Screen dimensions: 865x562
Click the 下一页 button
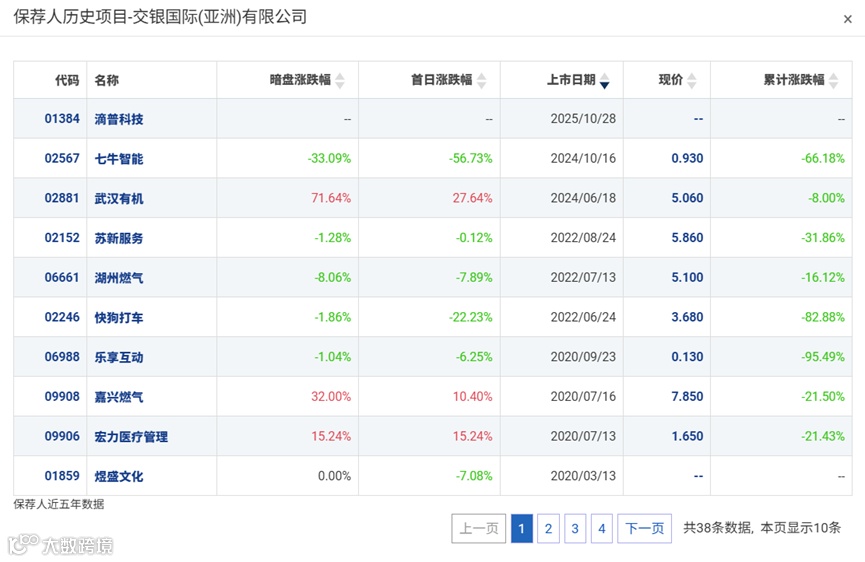click(x=644, y=528)
